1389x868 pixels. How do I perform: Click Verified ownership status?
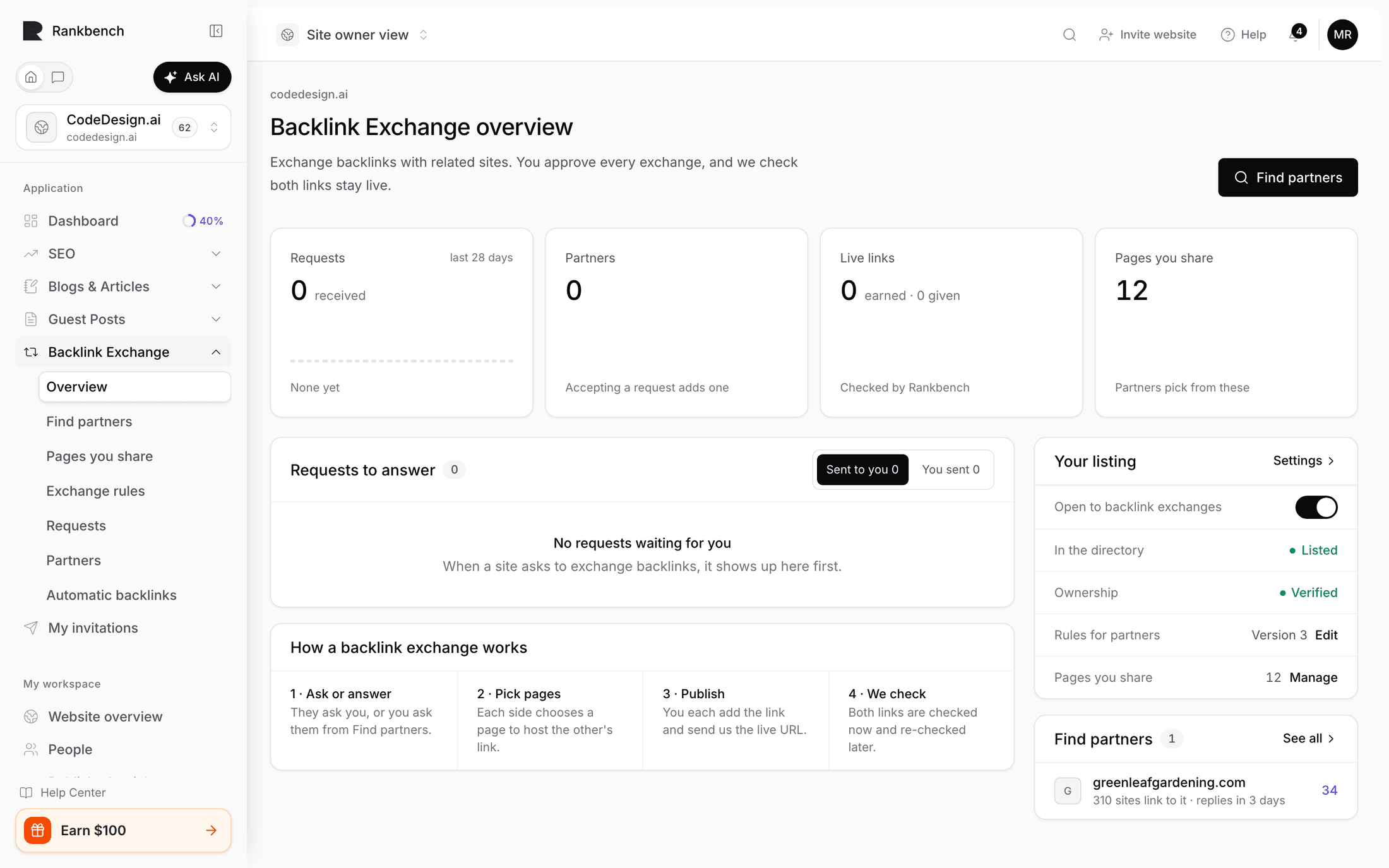point(1308,593)
